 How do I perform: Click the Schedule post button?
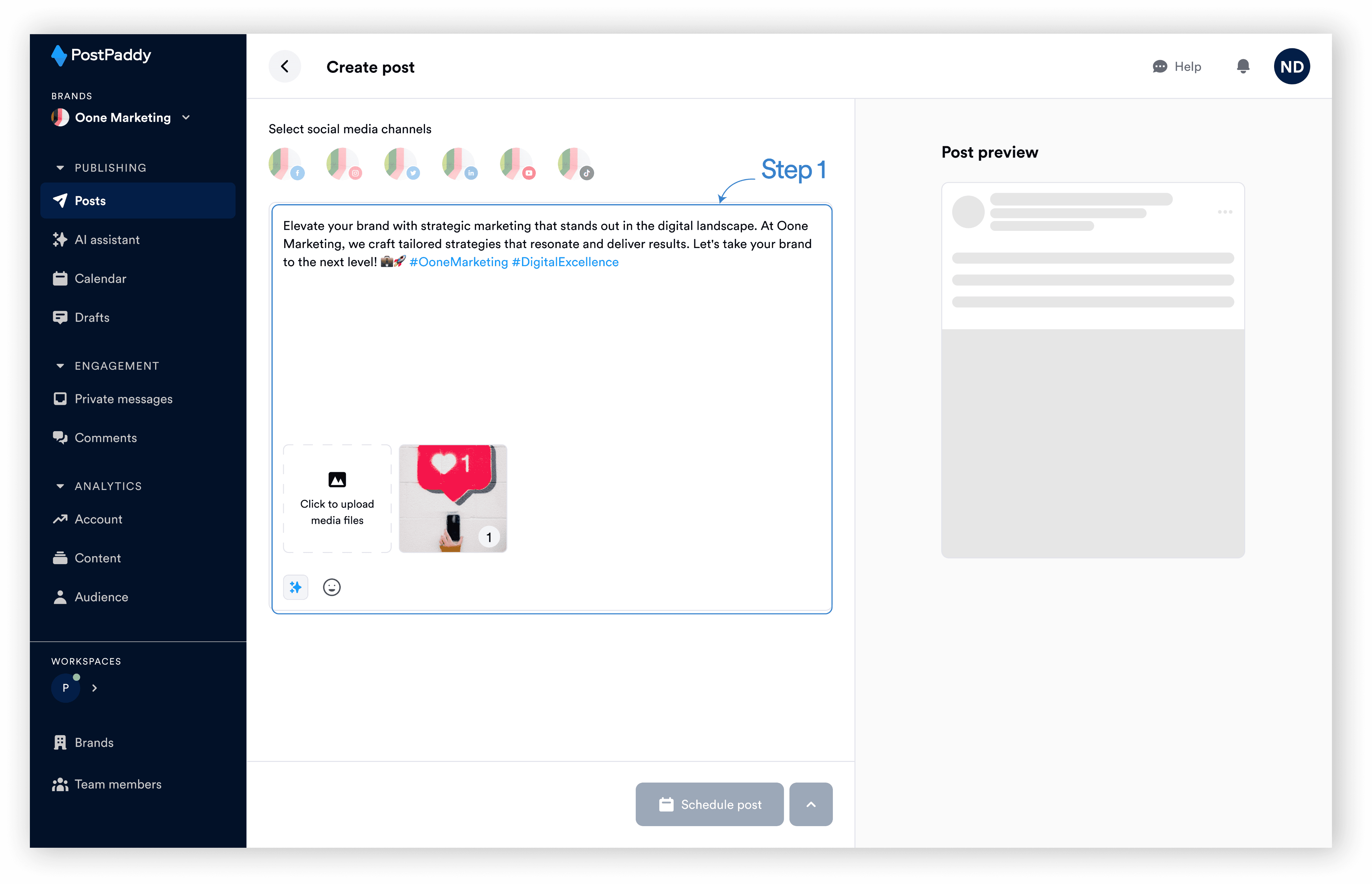(709, 804)
